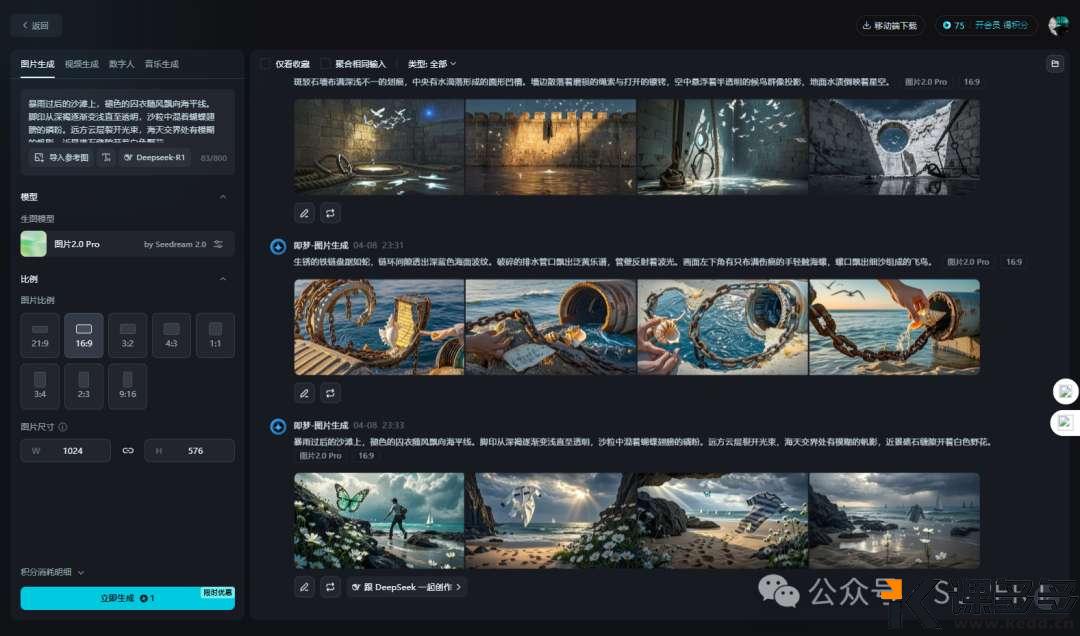Click the text tool icon next to 导入参考图
This screenshot has height=636, width=1080.
[x=104, y=157]
